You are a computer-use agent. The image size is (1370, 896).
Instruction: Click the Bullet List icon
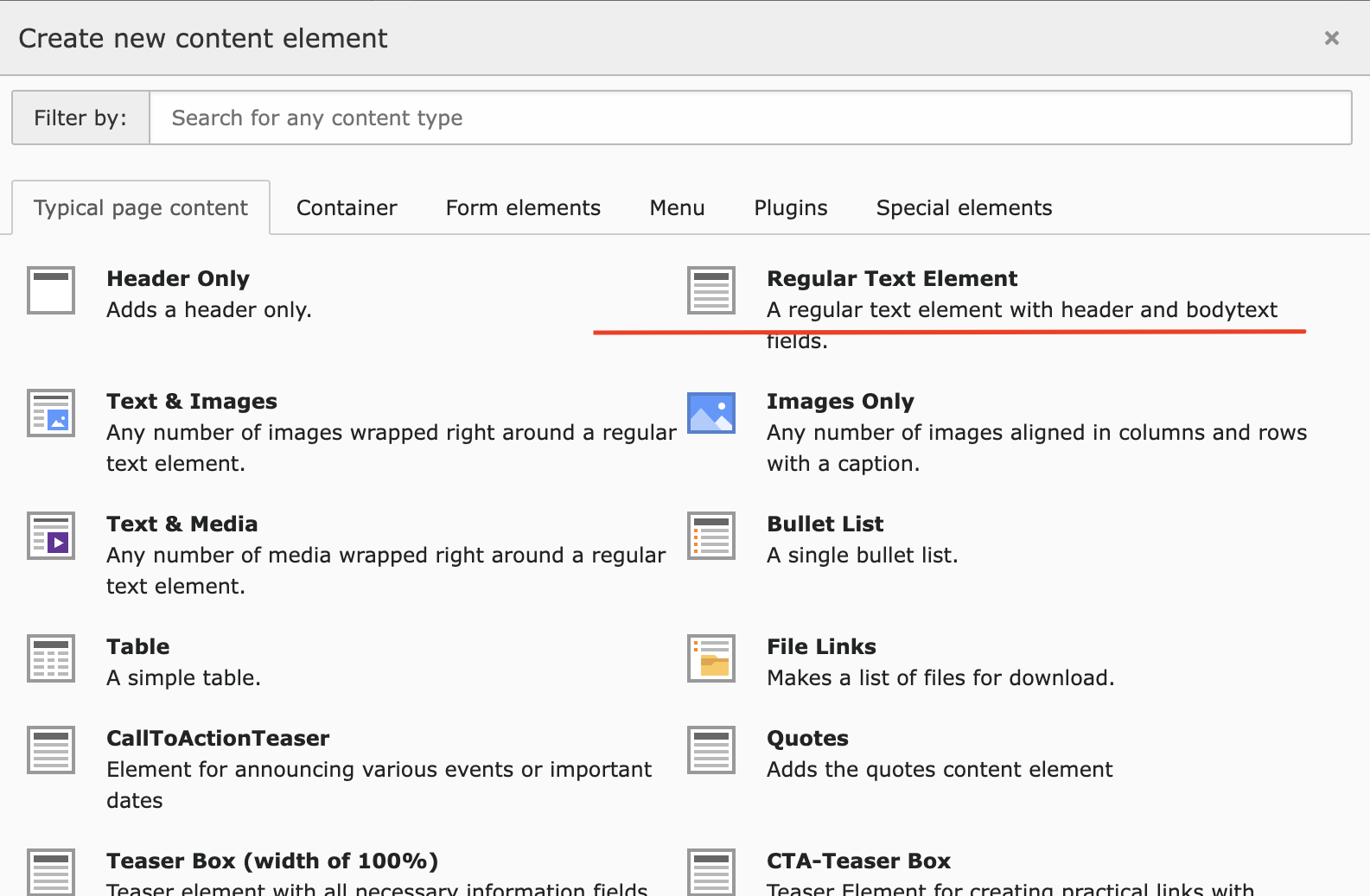point(711,536)
